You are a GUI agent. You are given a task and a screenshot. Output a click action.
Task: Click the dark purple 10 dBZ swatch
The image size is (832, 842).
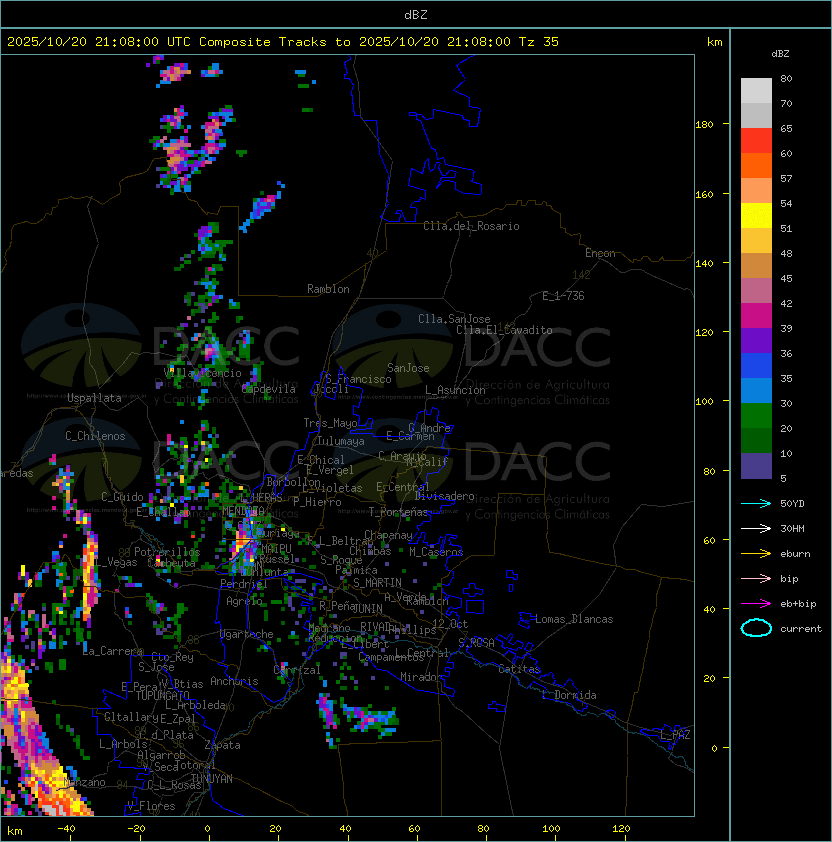click(756, 466)
